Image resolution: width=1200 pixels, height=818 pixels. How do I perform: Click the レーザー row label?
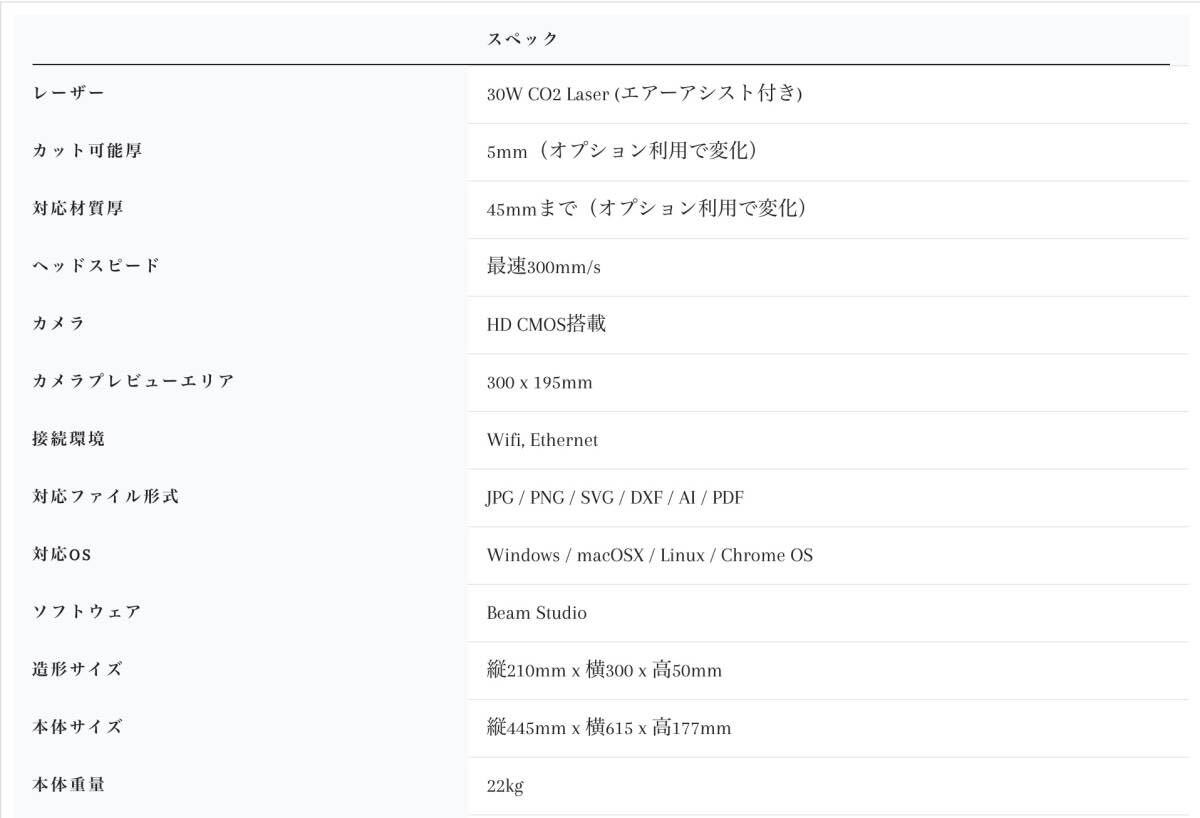(x=68, y=93)
